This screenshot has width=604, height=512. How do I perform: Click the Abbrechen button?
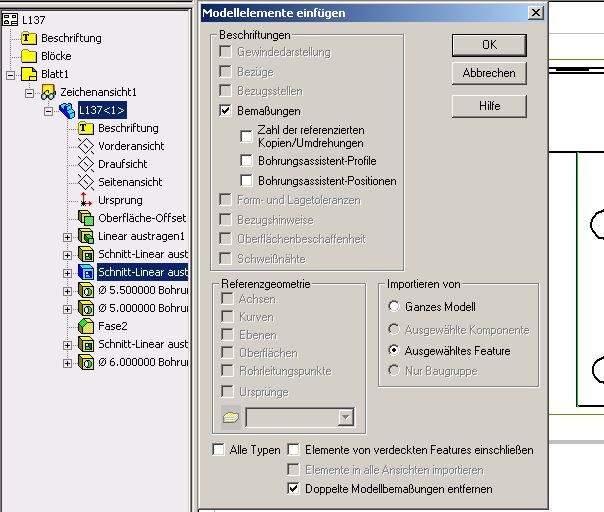[x=489, y=73]
